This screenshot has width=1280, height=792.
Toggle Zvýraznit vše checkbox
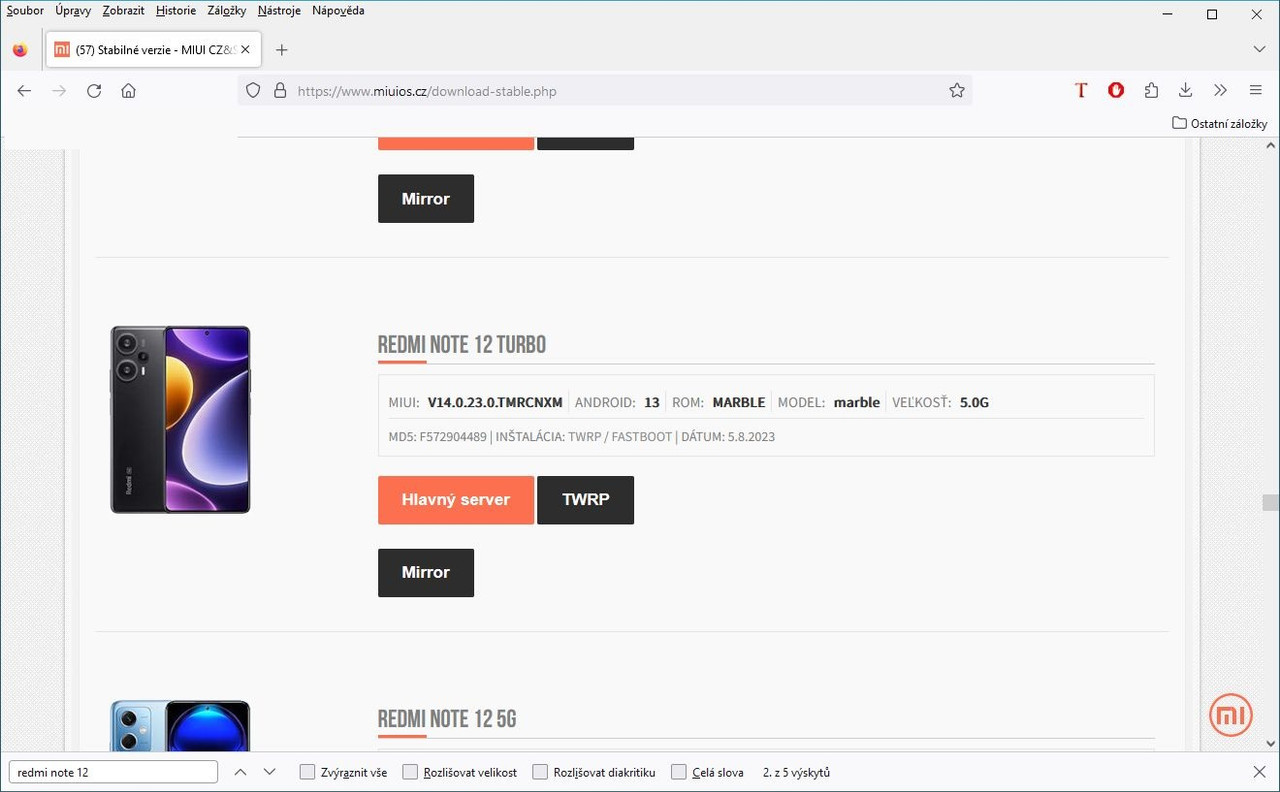(x=308, y=772)
